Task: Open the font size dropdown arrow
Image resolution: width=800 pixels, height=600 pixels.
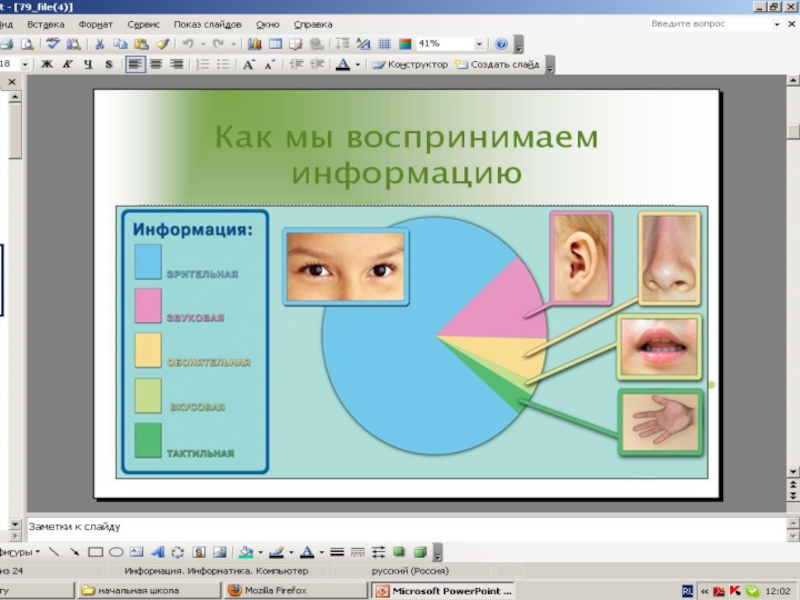Action: click(27, 64)
